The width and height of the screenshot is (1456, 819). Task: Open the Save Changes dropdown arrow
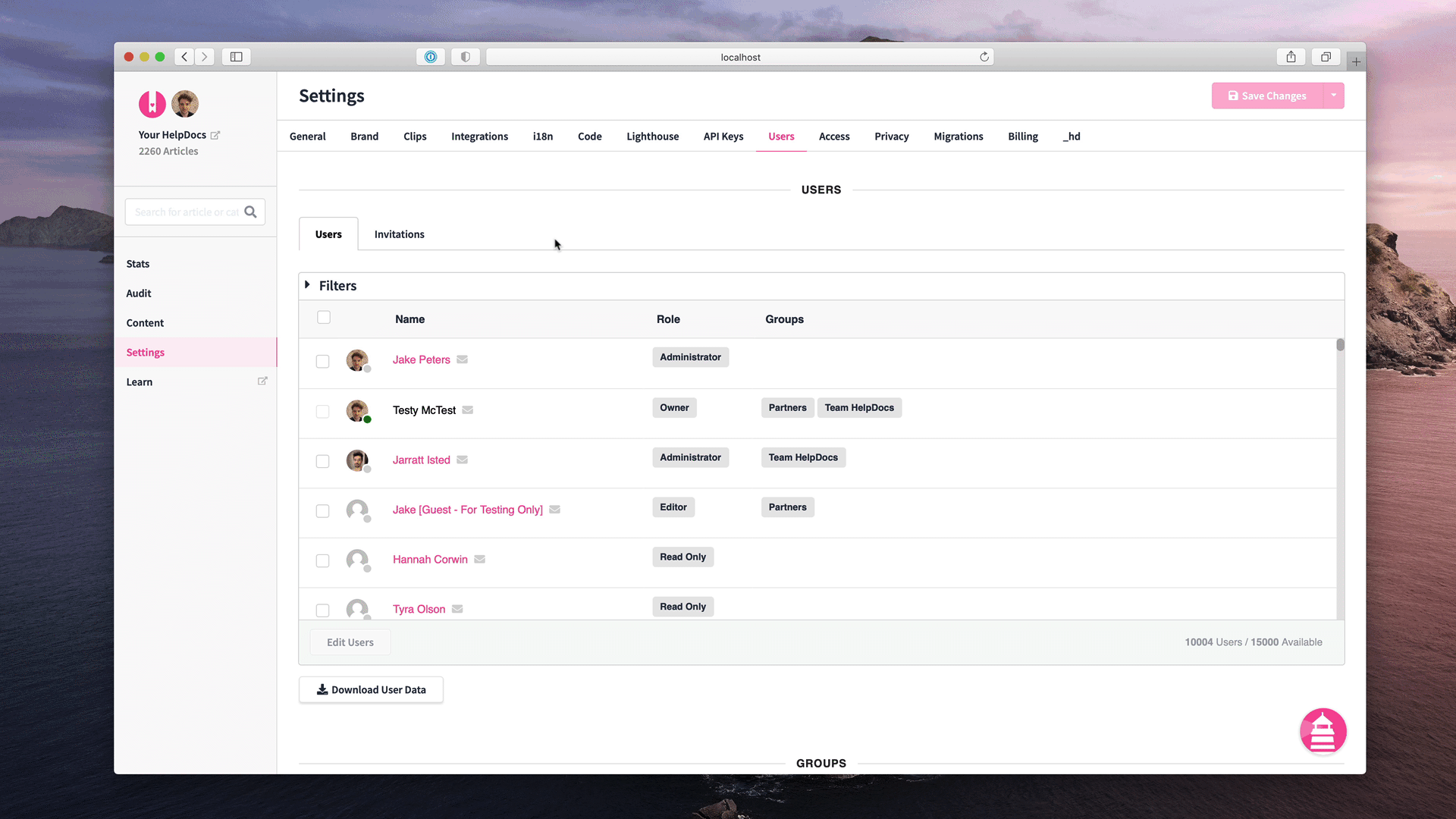1333,96
